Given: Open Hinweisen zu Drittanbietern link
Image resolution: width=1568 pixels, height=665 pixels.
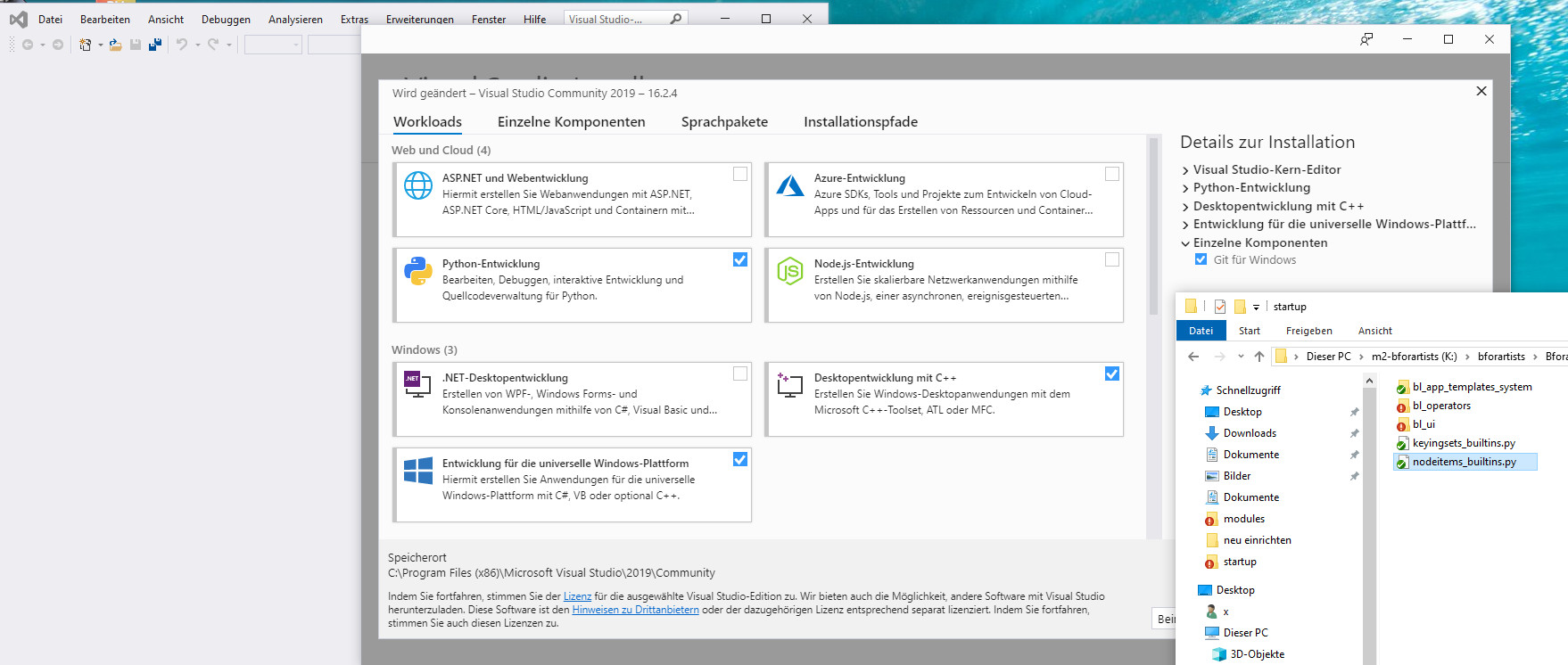Looking at the screenshot, I should 635,610.
